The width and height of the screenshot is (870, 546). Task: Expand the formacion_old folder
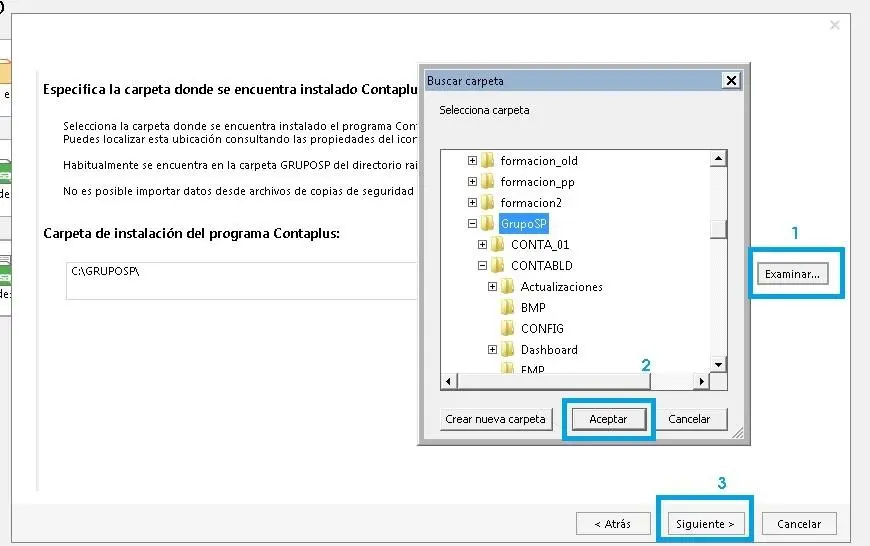tap(472, 160)
